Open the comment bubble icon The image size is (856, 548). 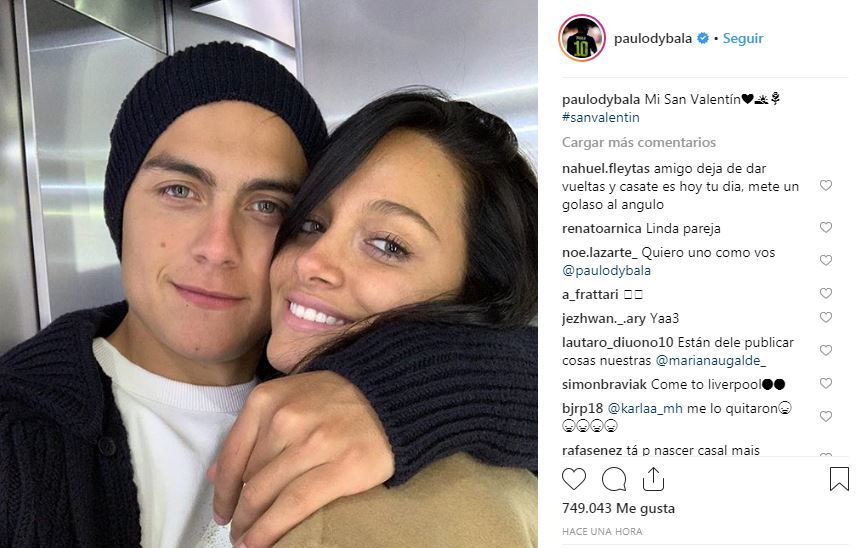coord(614,479)
